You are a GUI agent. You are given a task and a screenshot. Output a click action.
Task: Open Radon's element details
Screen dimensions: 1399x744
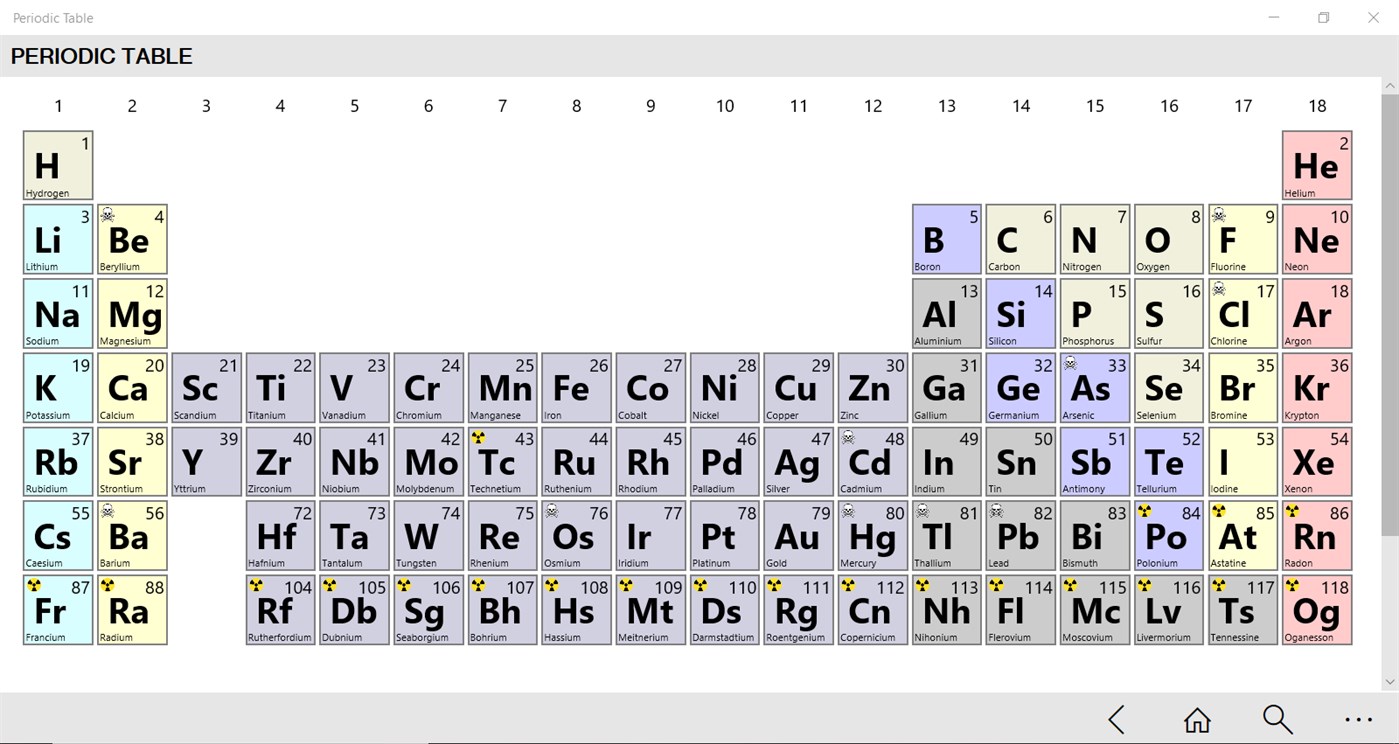[1316, 535]
